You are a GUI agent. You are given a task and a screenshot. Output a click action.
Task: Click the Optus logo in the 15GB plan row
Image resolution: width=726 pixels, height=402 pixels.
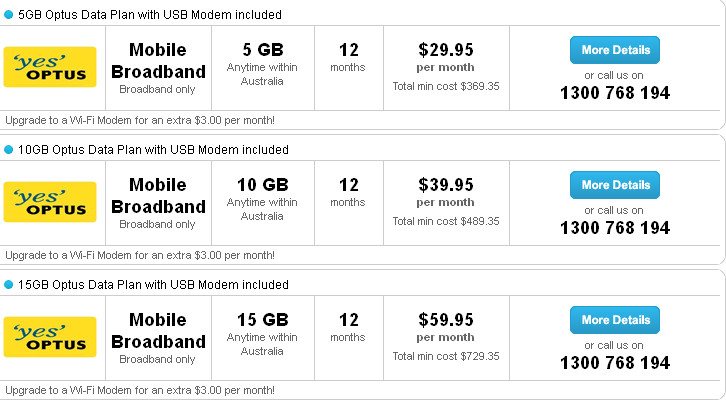(x=50, y=337)
